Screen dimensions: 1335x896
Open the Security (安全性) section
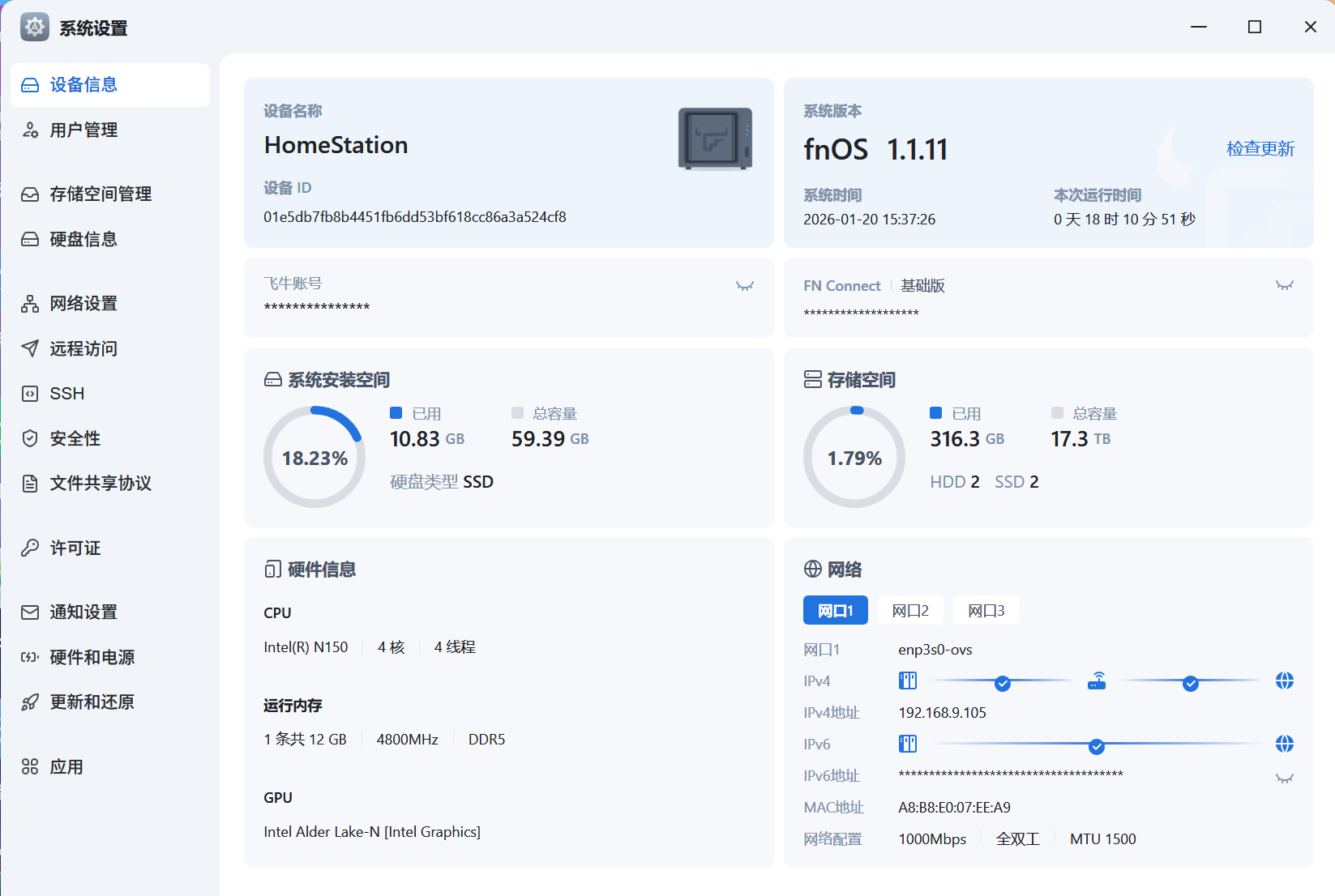75,439
